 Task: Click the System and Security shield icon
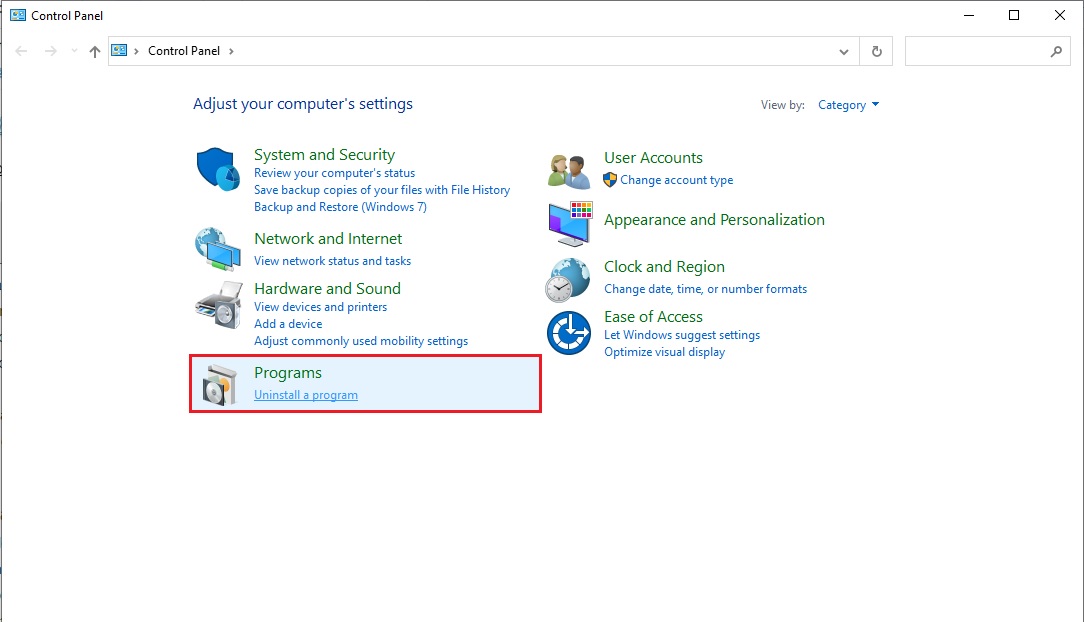[218, 169]
